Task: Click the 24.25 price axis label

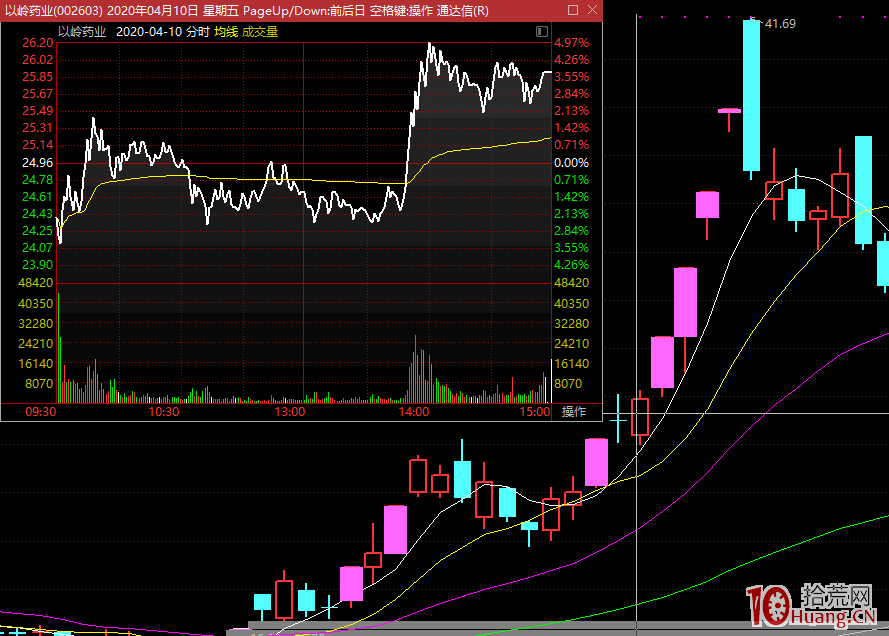Action: pos(38,231)
